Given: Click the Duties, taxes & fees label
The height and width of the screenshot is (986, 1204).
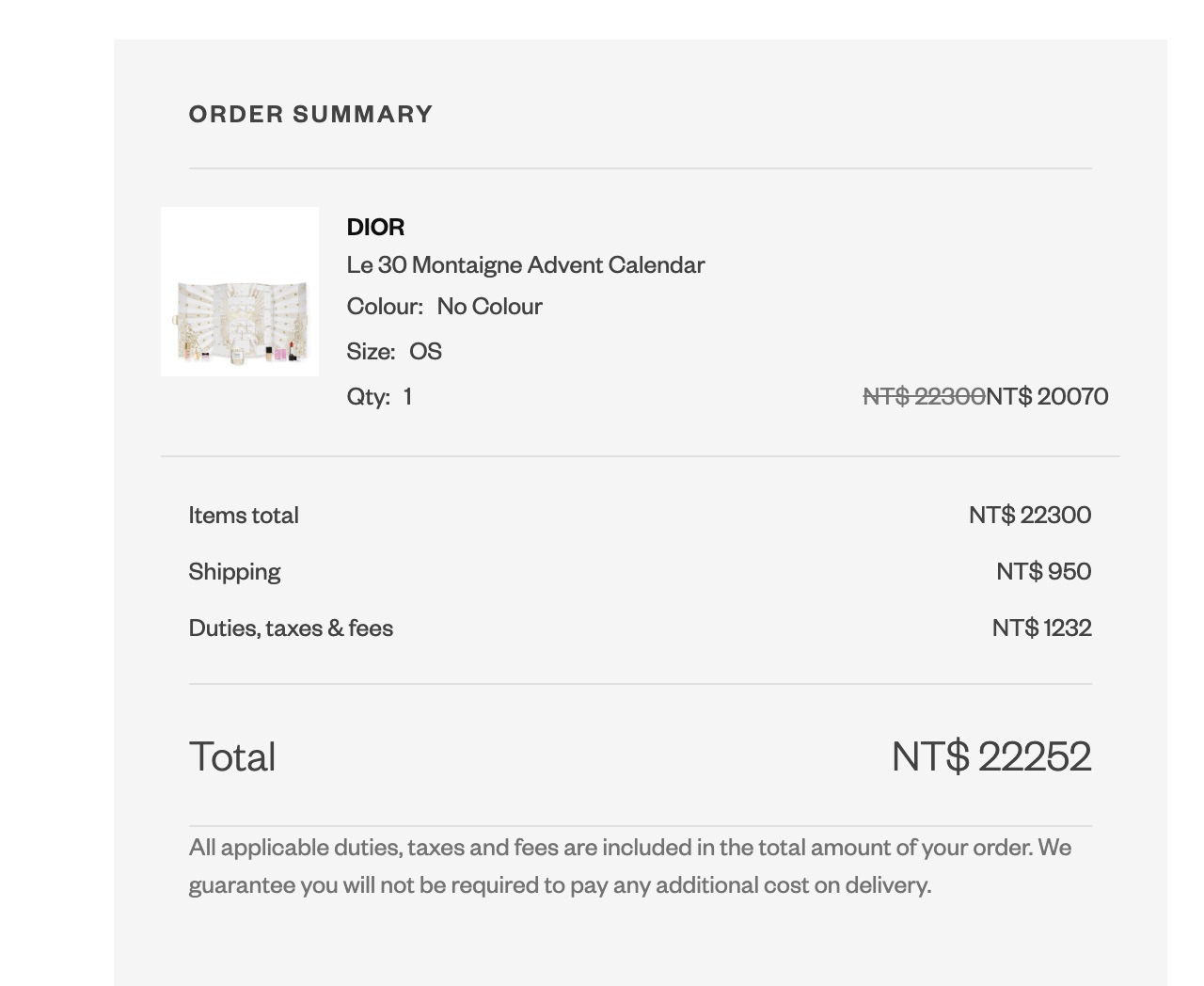Looking at the screenshot, I should pos(291,628).
